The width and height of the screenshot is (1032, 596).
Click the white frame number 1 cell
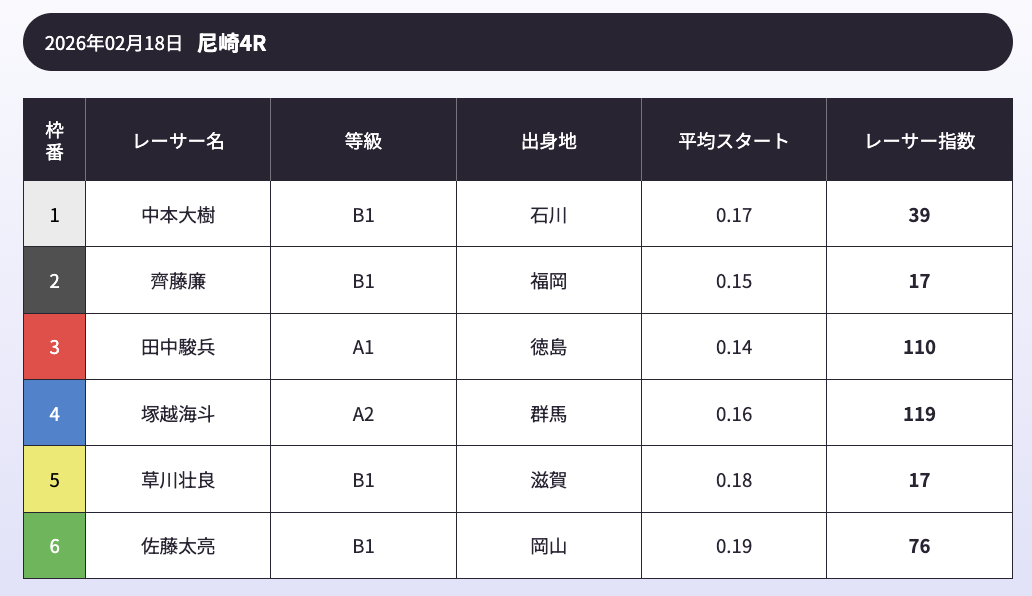click(54, 215)
